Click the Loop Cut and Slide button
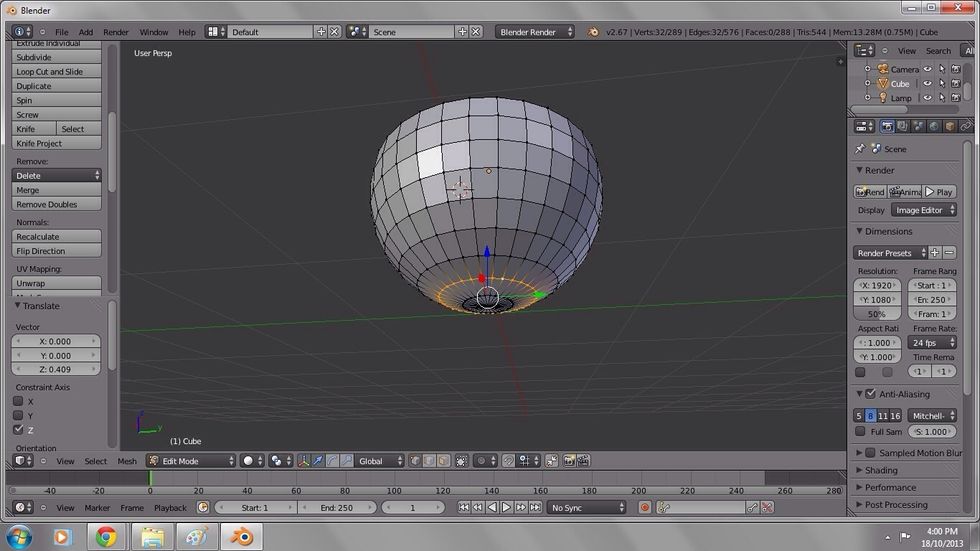 [x=56, y=71]
